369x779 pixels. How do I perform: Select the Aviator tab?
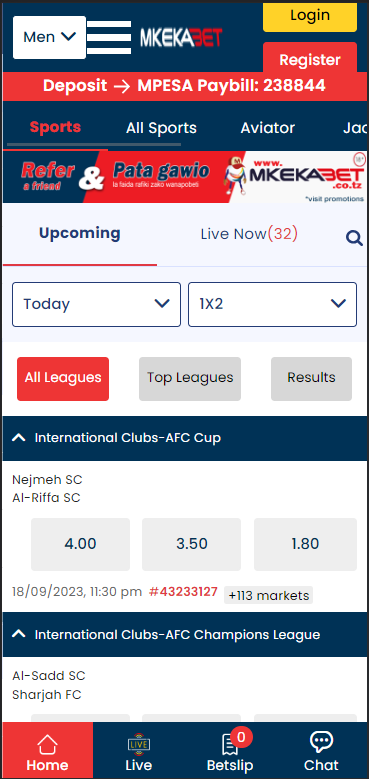pyautogui.click(x=268, y=128)
